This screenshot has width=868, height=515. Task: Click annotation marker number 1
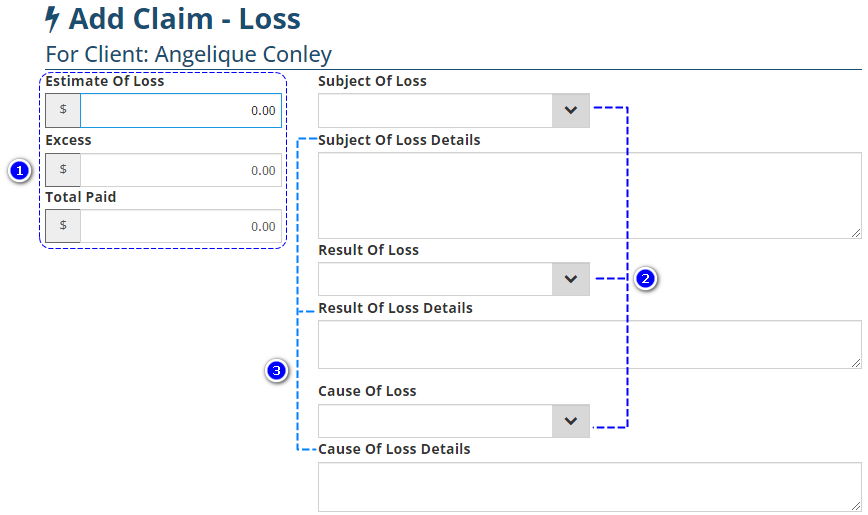tap(18, 171)
